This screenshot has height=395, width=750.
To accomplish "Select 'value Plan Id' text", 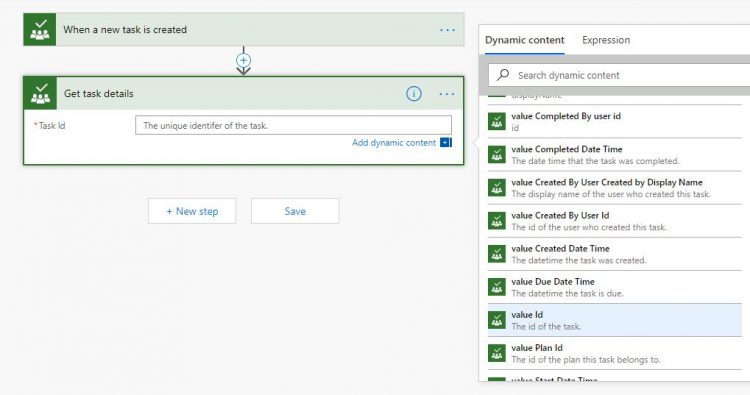I will coord(537,348).
